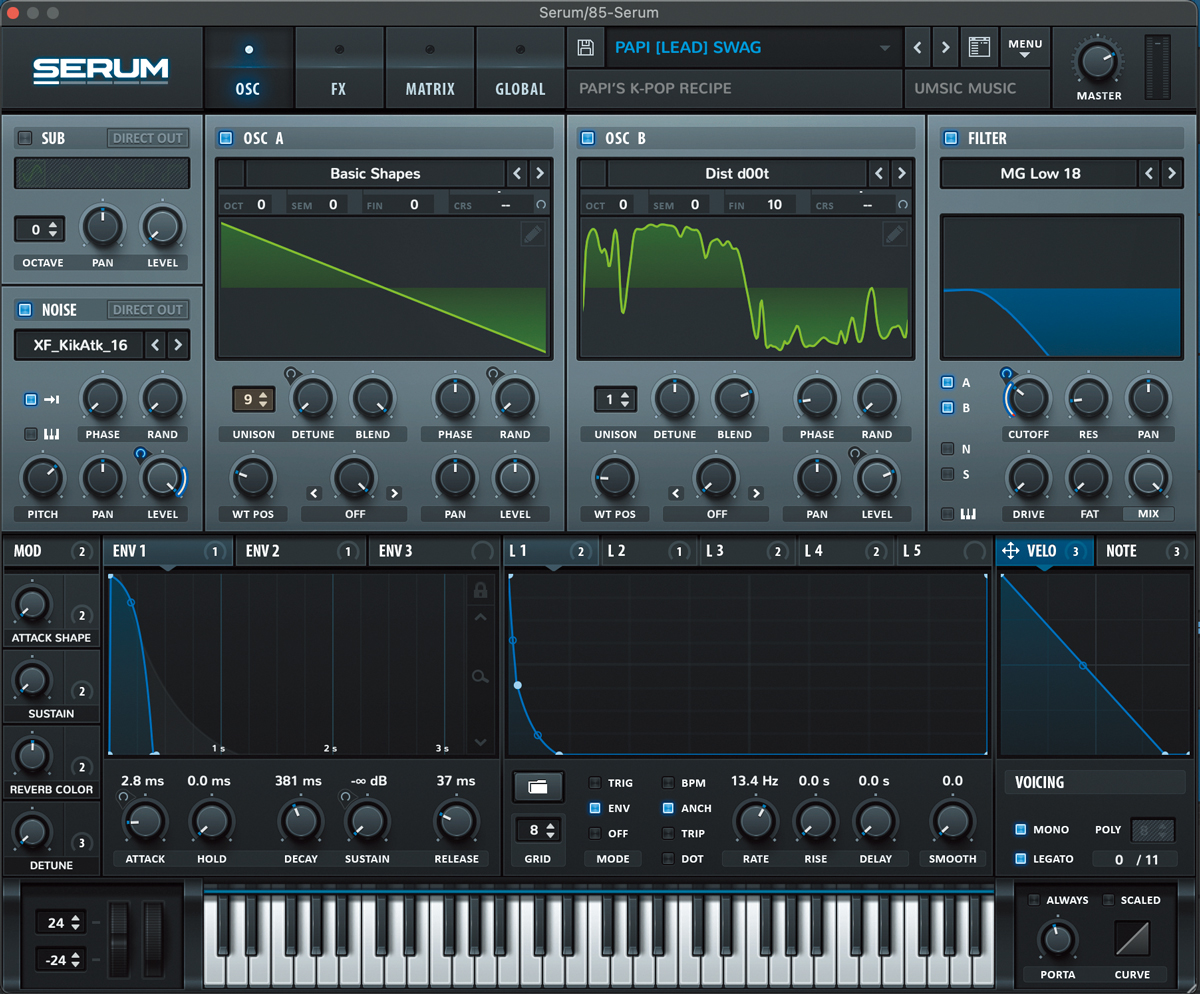Go to the next preset
Image resolution: width=1200 pixels, height=994 pixels.
click(945, 47)
